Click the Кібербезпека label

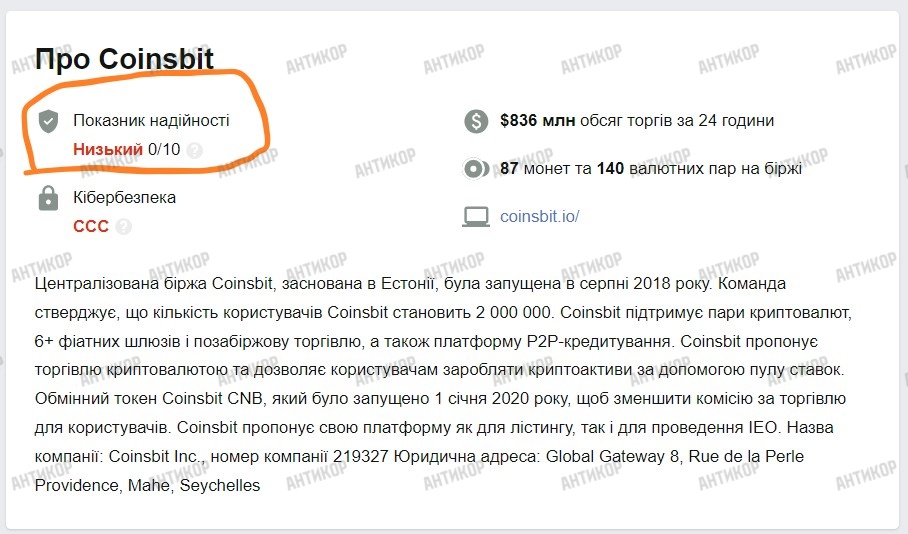point(124,198)
